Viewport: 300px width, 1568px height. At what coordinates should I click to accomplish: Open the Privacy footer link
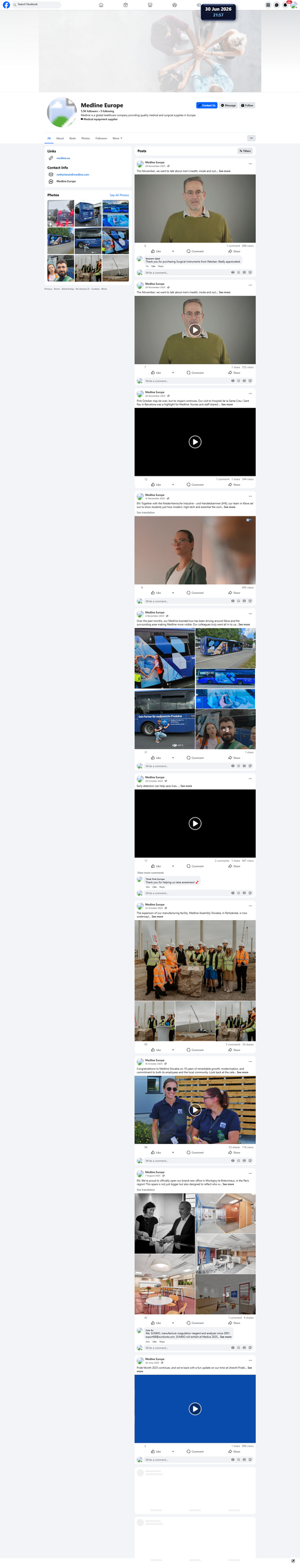48,289
